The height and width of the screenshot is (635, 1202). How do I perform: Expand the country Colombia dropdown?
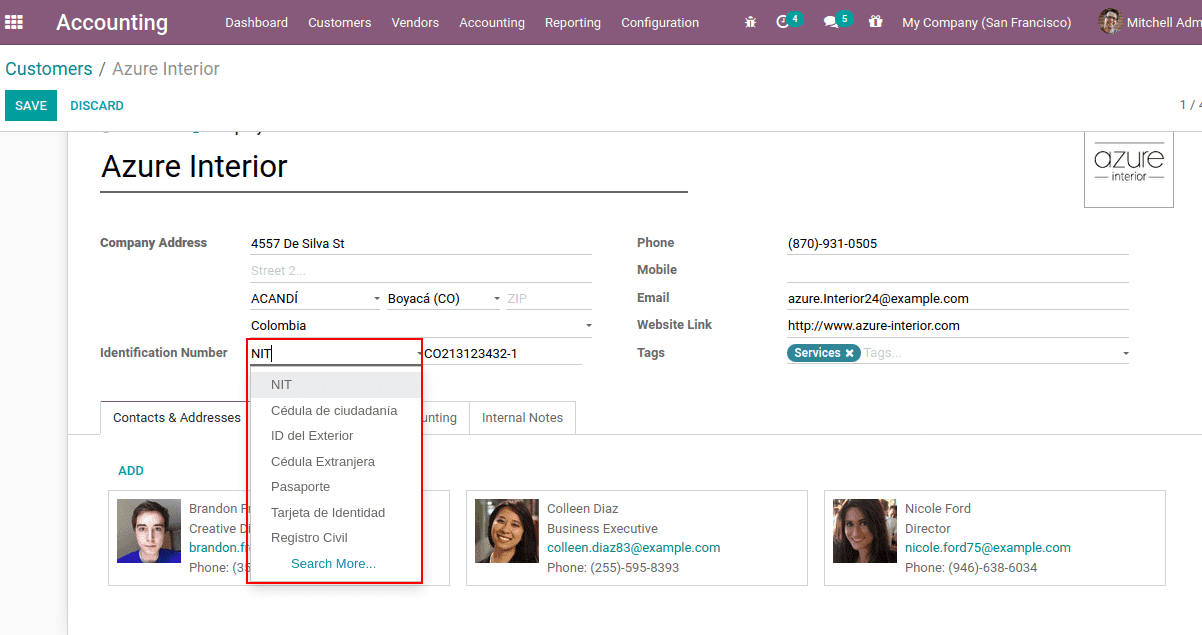(588, 326)
